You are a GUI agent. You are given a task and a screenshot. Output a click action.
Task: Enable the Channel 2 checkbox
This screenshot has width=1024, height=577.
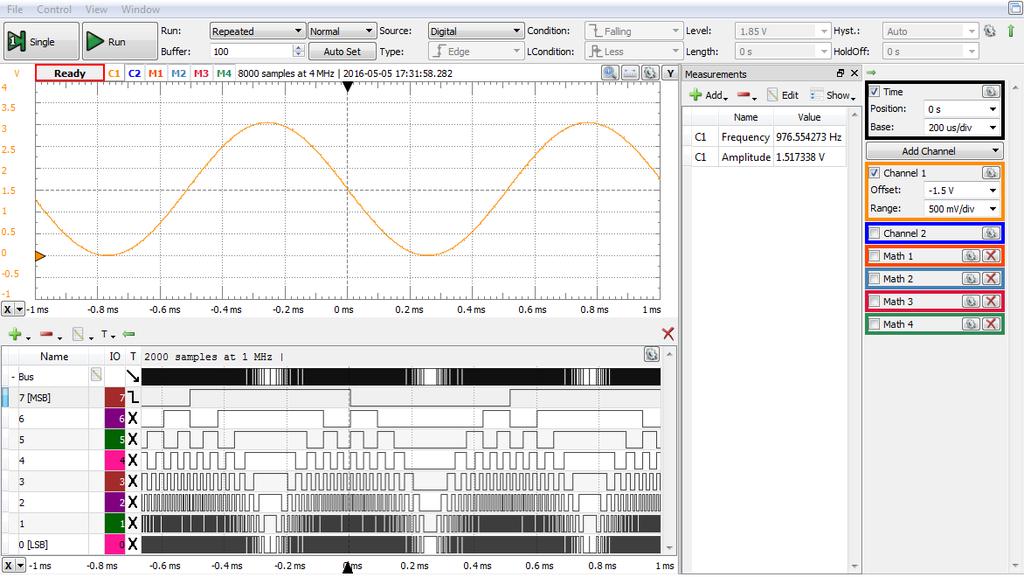coord(875,233)
